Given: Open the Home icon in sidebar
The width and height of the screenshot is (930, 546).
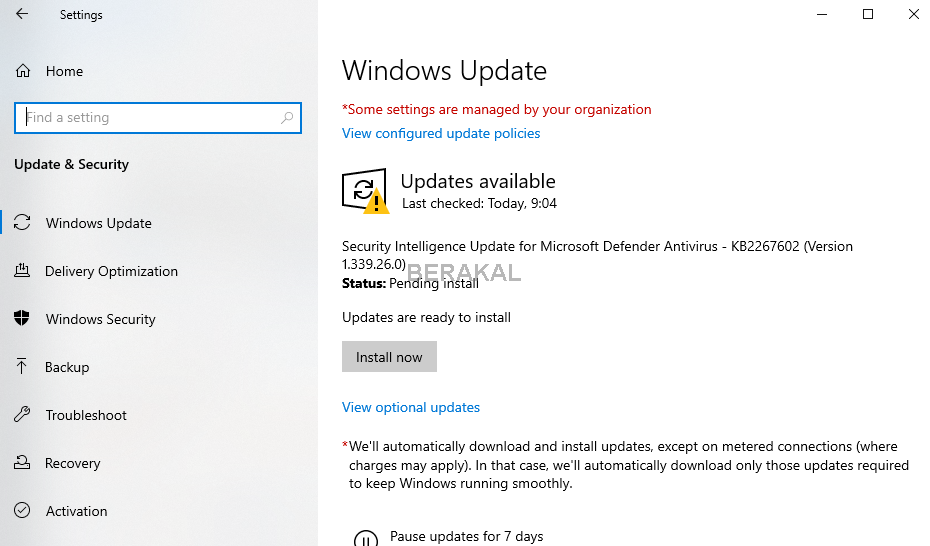Looking at the screenshot, I should pyautogui.click(x=23, y=71).
